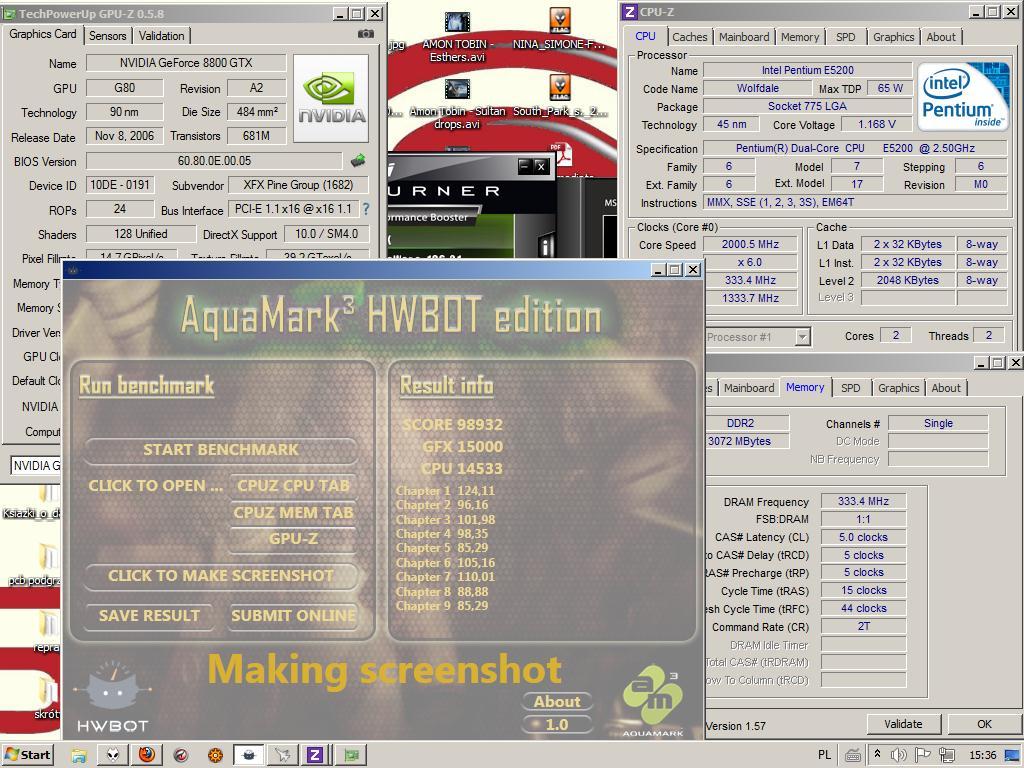Click the BIOS Version field 60.80.0E.00.05
Screen dimensions: 1024x768
[214, 161]
